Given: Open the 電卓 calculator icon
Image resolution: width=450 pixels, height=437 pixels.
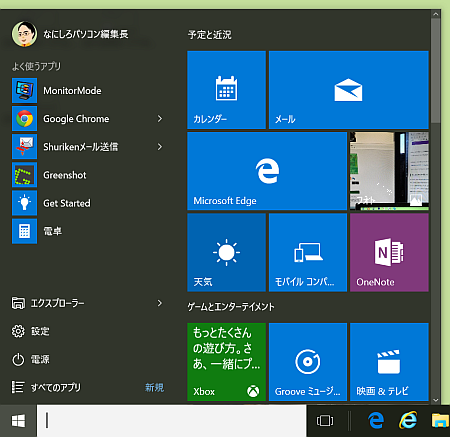Looking at the screenshot, I should point(24,231).
